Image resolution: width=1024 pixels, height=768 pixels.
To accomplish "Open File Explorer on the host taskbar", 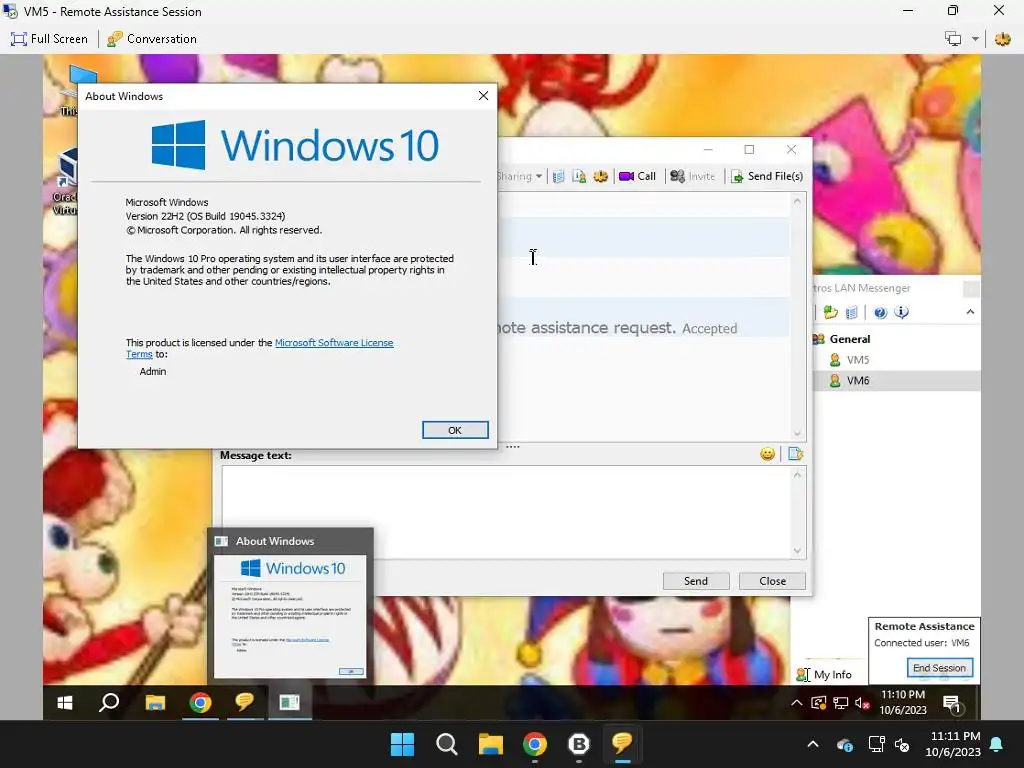I will pyautogui.click(x=490, y=744).
